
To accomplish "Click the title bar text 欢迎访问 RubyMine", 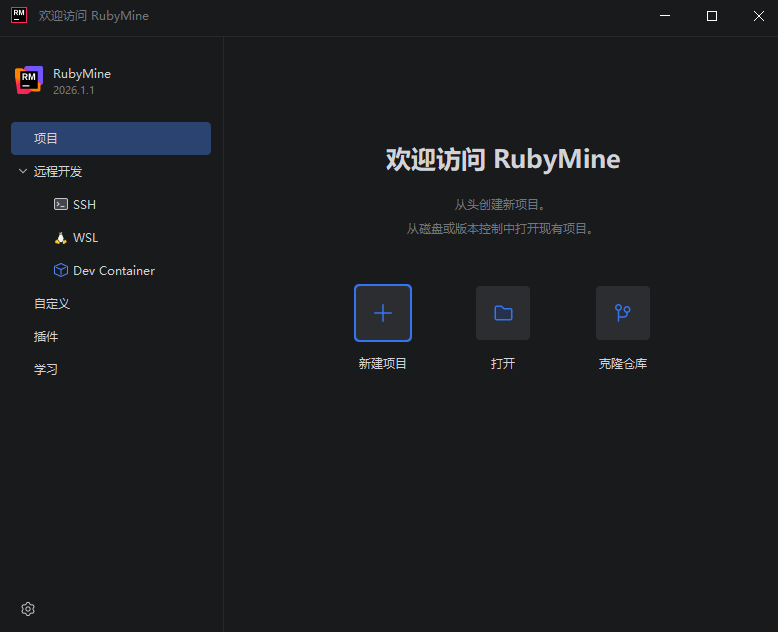I will (x=94, y=16).
